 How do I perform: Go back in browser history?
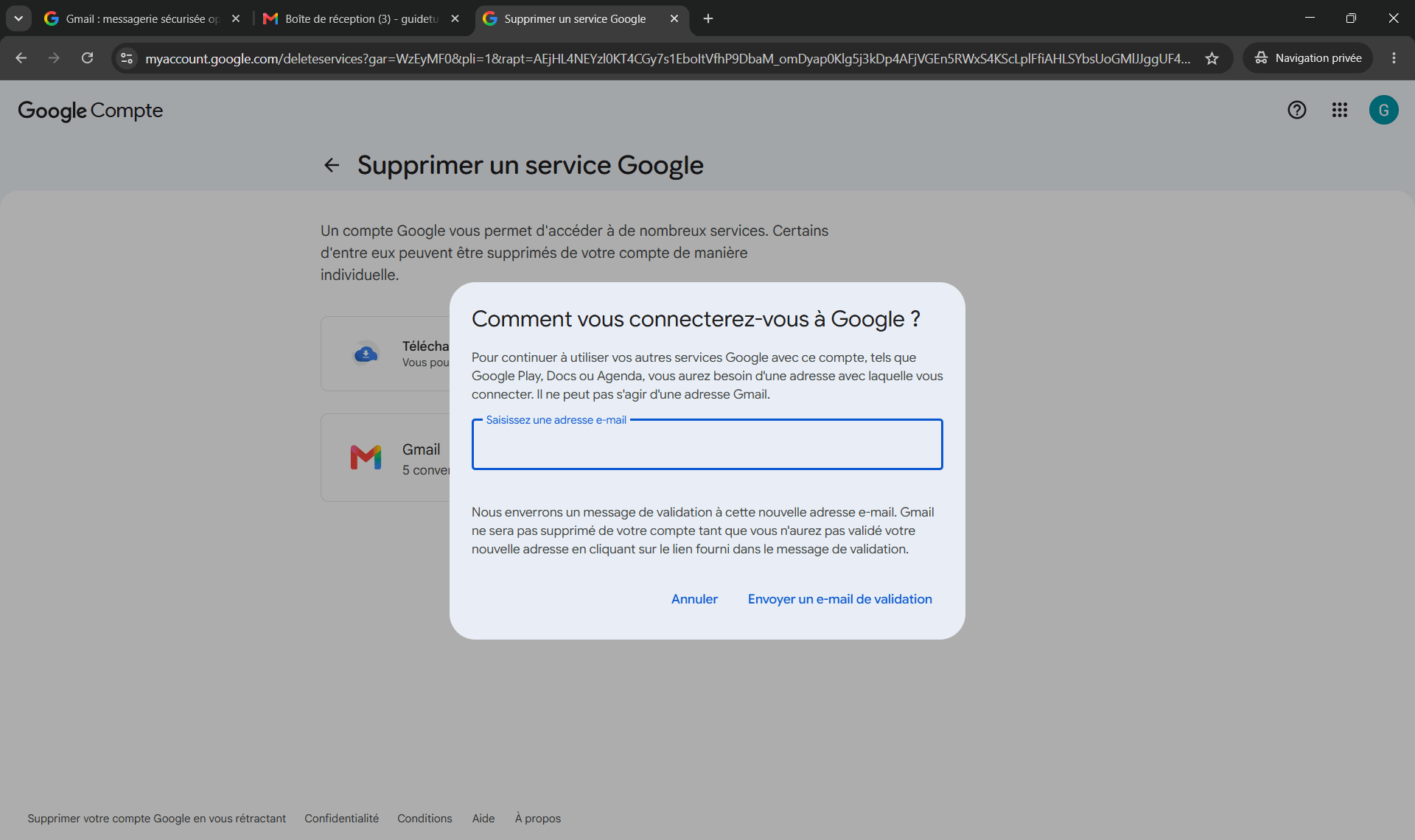(21, 58)
